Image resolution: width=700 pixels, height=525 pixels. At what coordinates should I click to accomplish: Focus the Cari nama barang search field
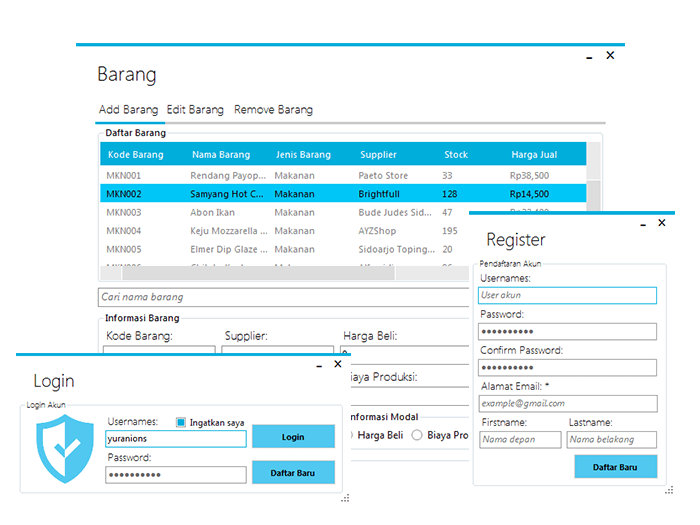283,297
